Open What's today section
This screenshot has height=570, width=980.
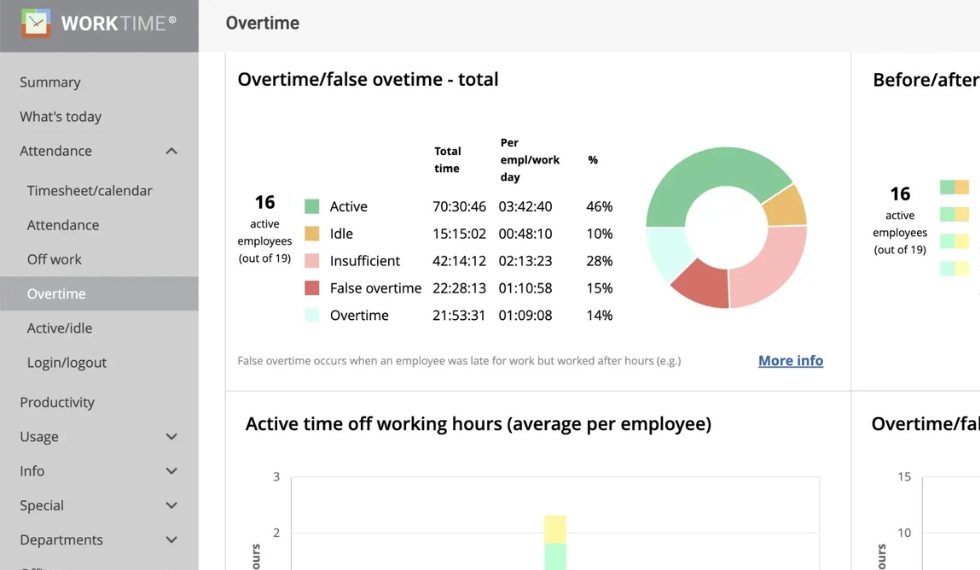61,117
